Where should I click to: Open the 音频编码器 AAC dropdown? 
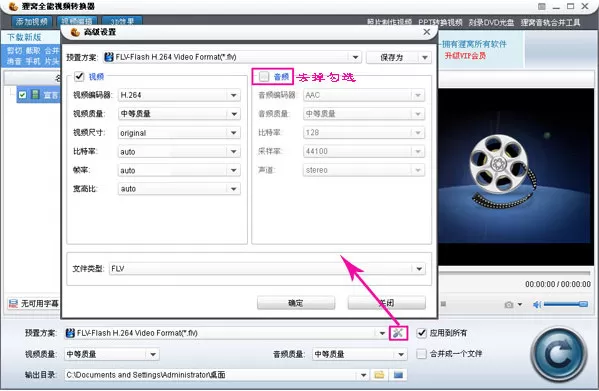(x=364, y=95)
